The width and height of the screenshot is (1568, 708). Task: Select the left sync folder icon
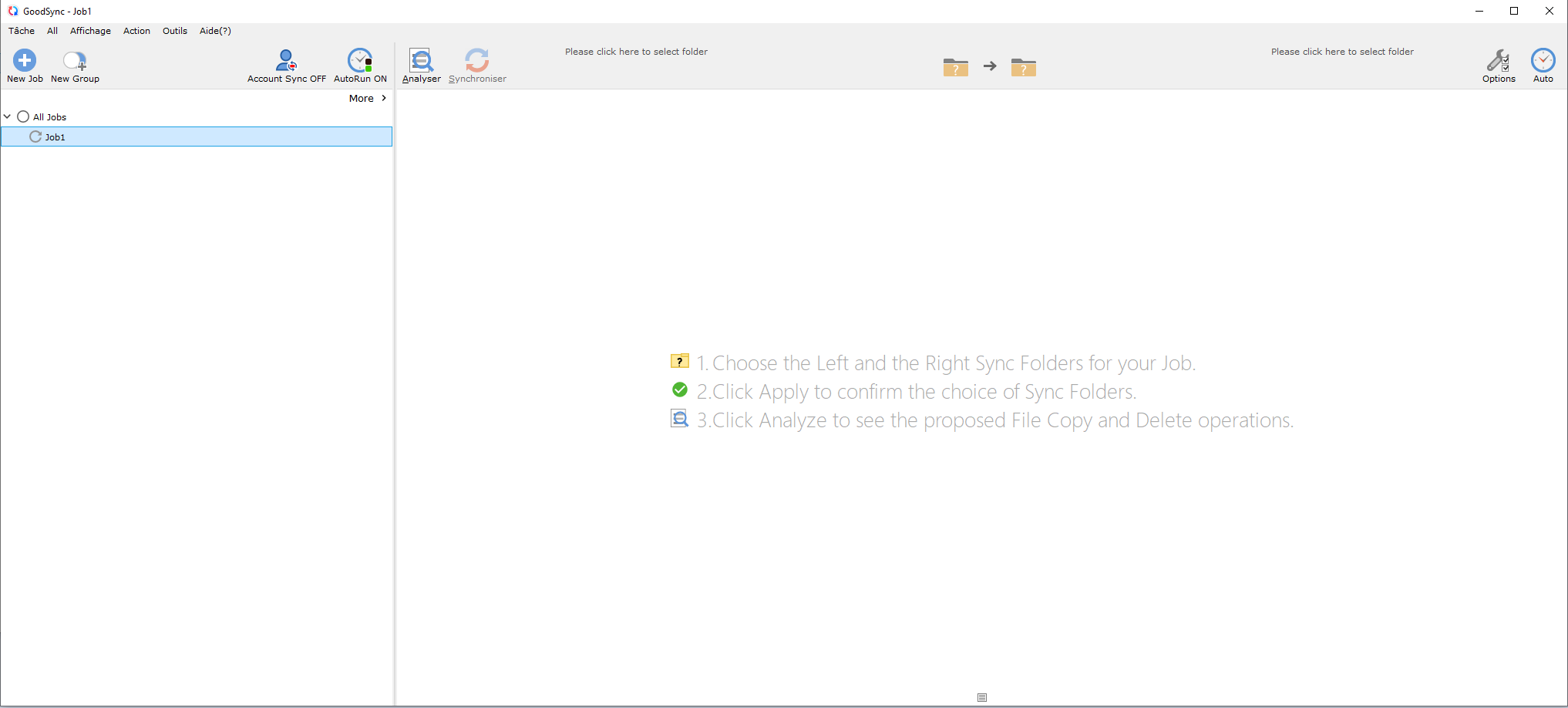(x=956, y=67)
